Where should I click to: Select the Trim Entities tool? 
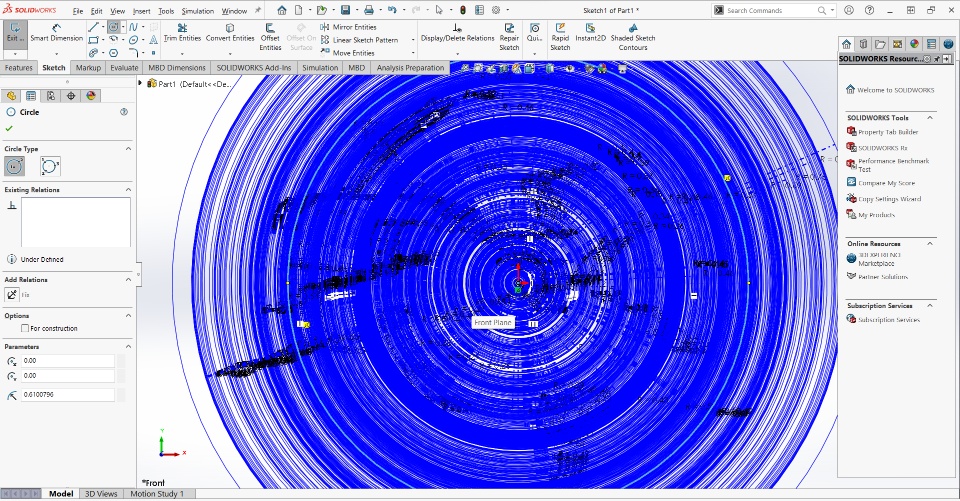pyautogui.click(x=182, y=32)
